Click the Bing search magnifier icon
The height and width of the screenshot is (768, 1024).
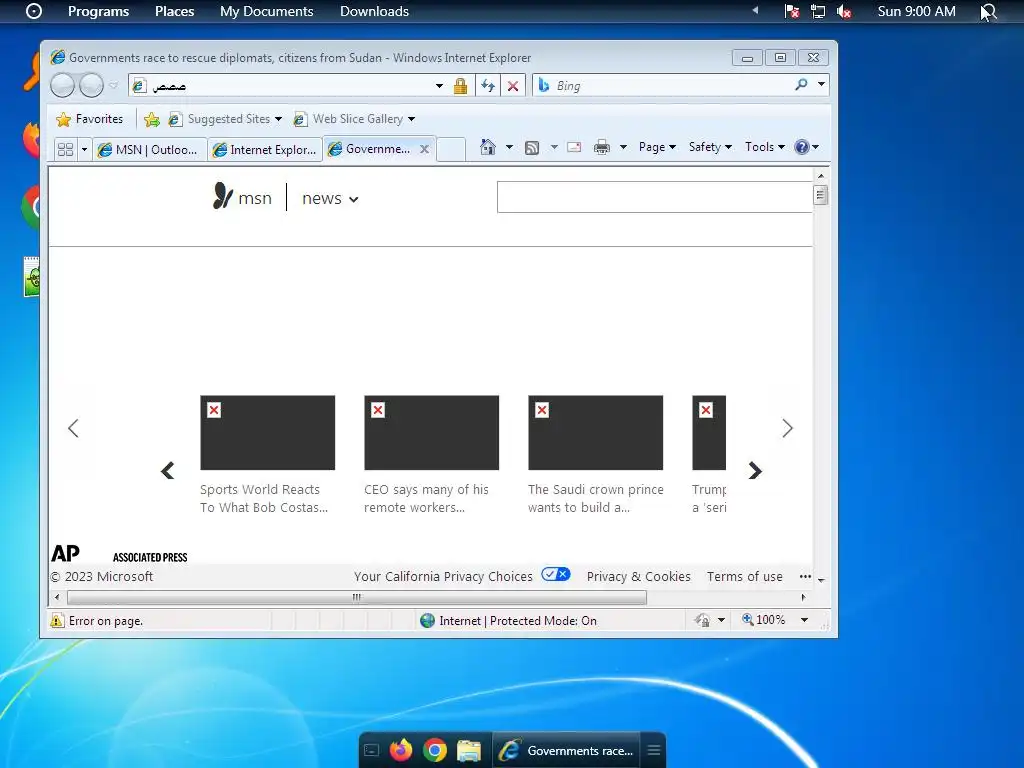(x=801, y=84)
